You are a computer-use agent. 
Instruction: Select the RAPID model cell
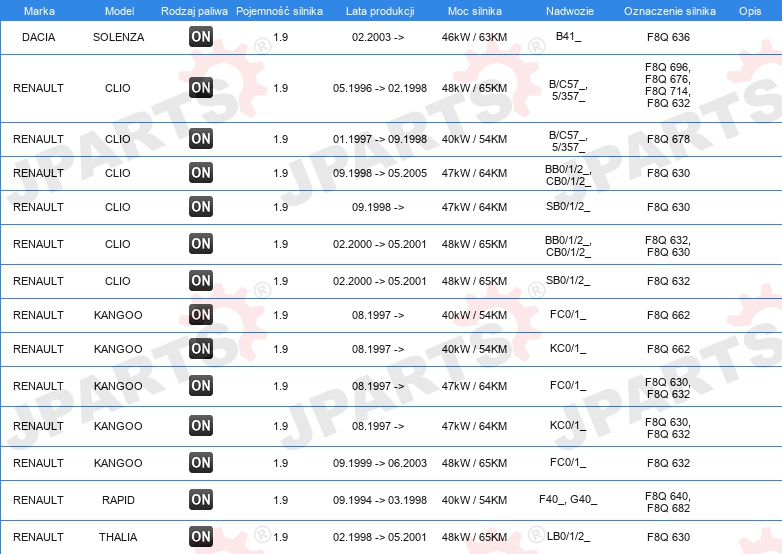pos(118,500)
